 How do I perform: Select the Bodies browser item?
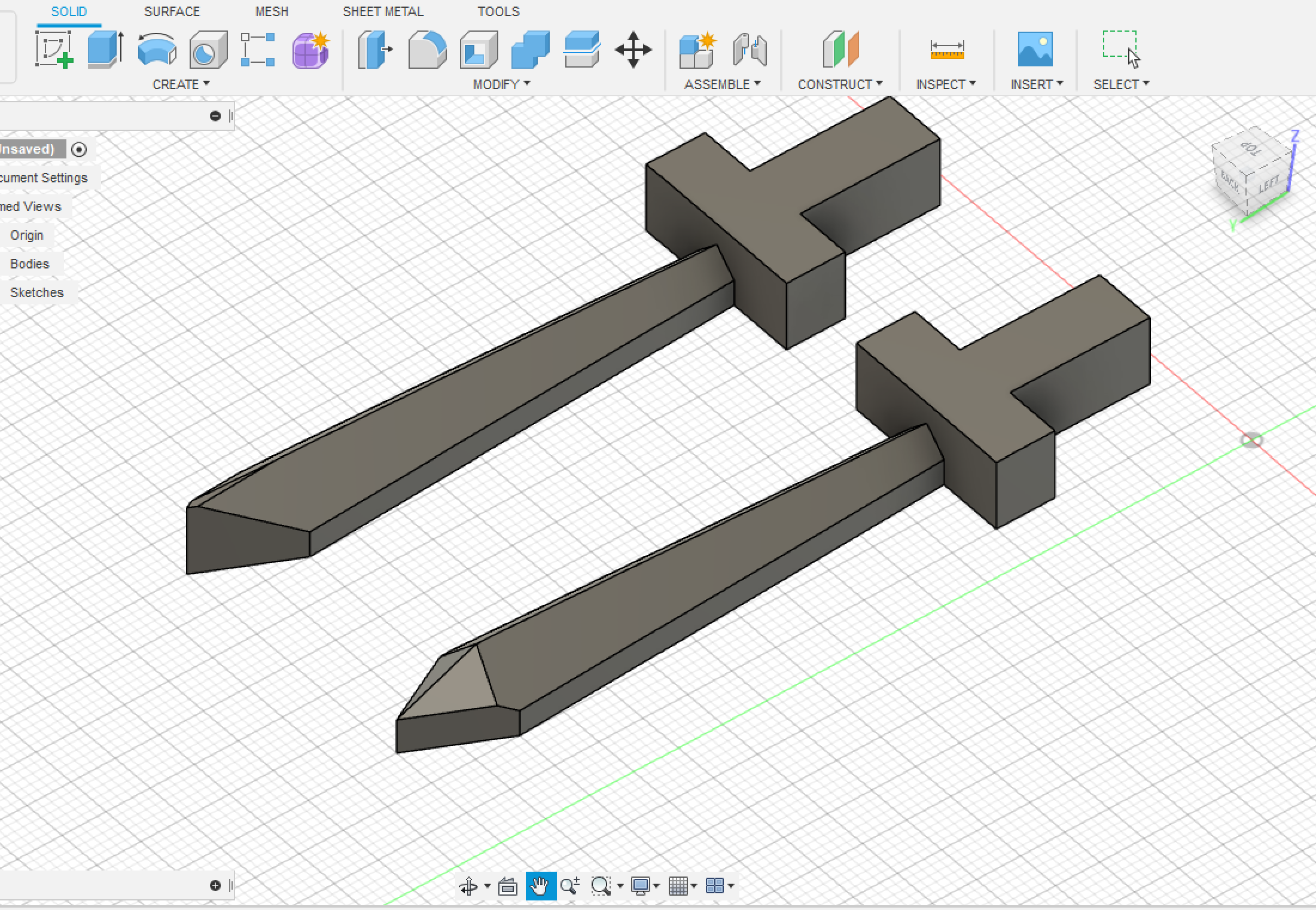pyautogui.click(x=30, y=264)
